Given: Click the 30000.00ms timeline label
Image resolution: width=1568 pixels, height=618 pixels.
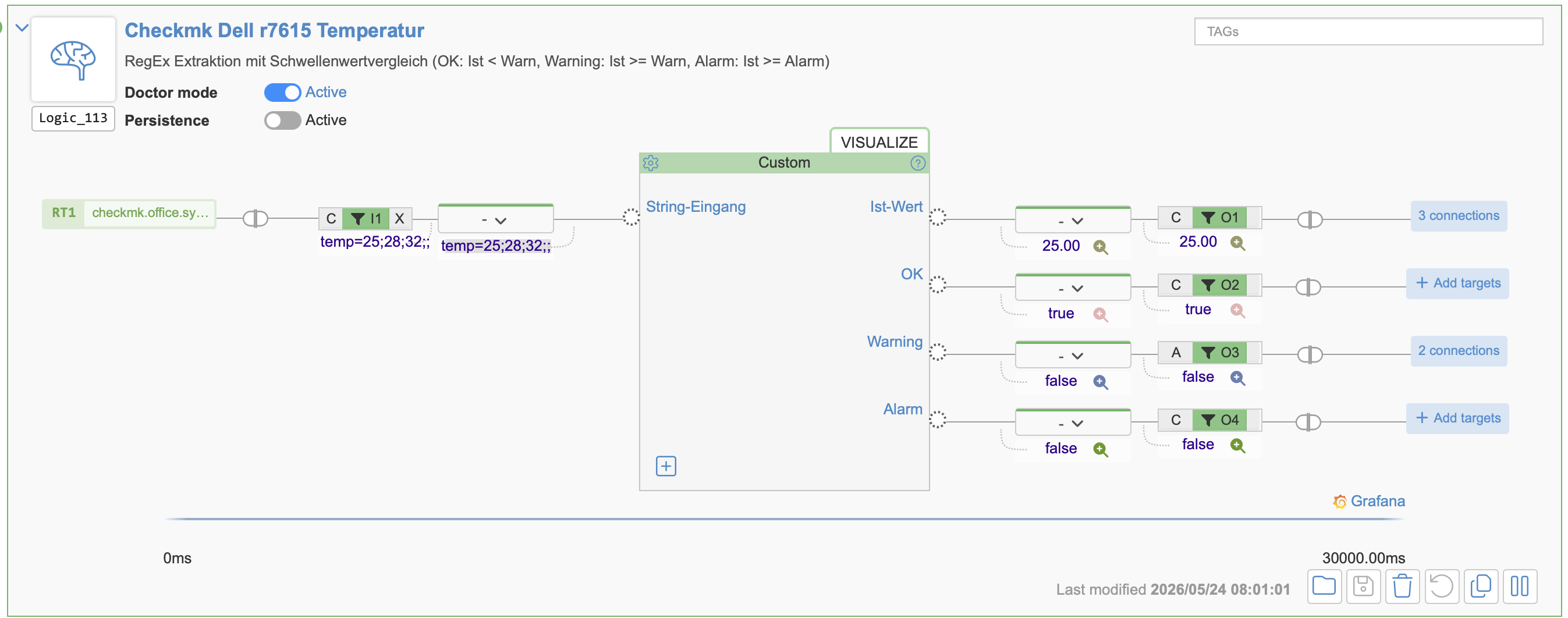Looking at the screenshot, I should click(1363, 557).
